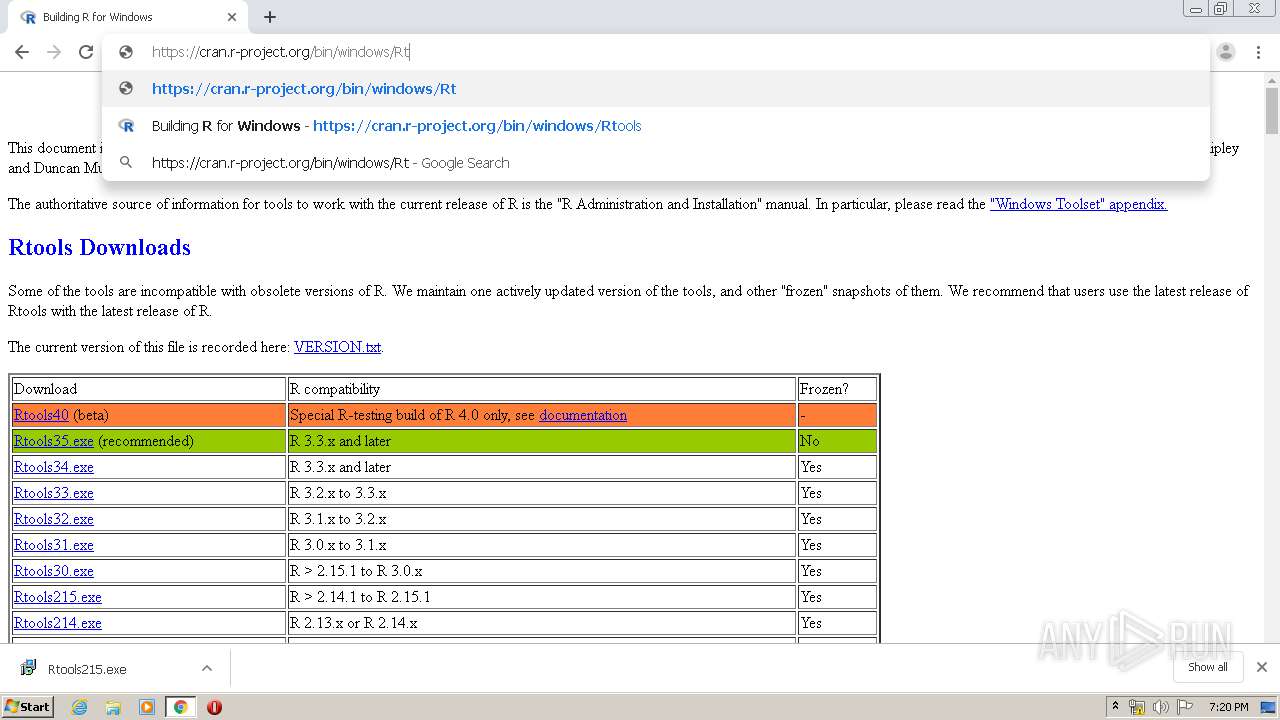Image resolution: width=1280 pixels, height=720 pixels.
Task: Go back to the previous page
Action: click(22, 52)
